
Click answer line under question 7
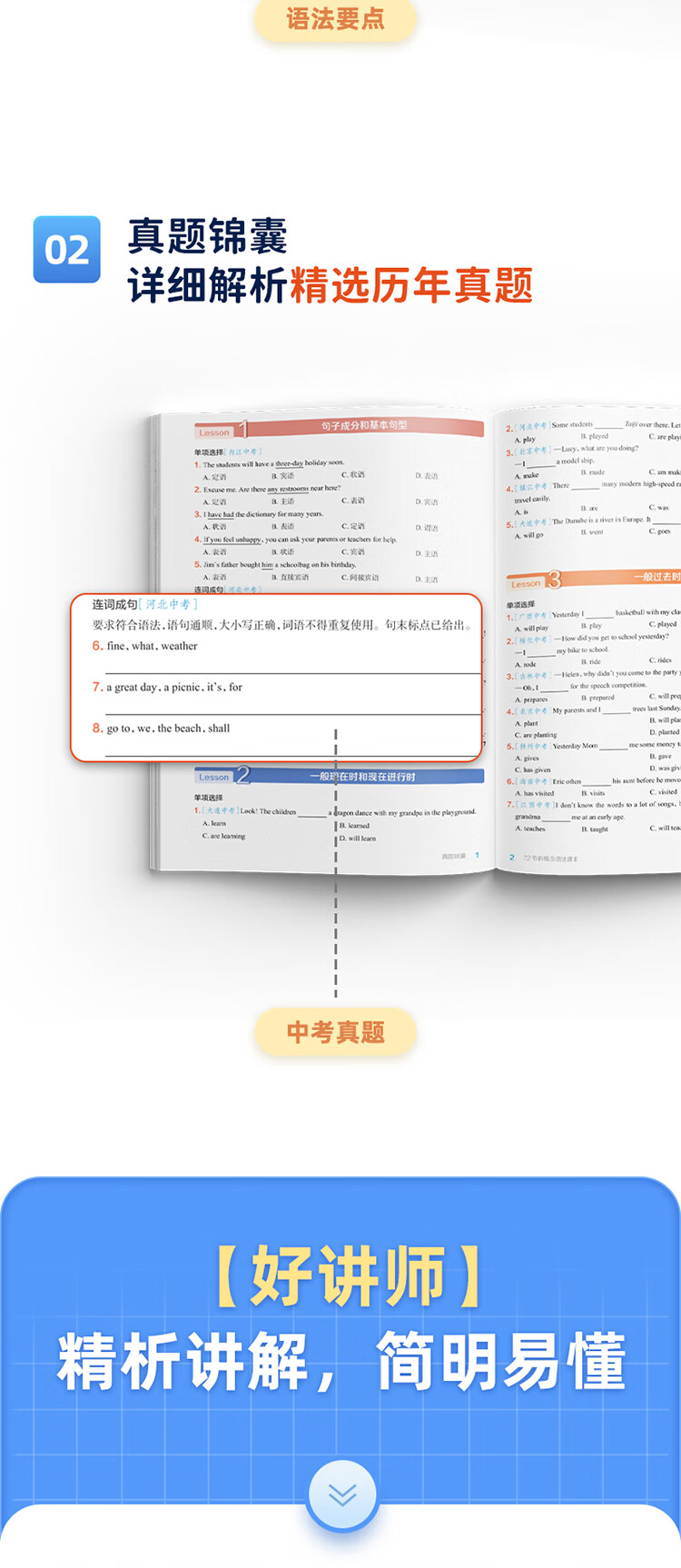tap(291, 712)
